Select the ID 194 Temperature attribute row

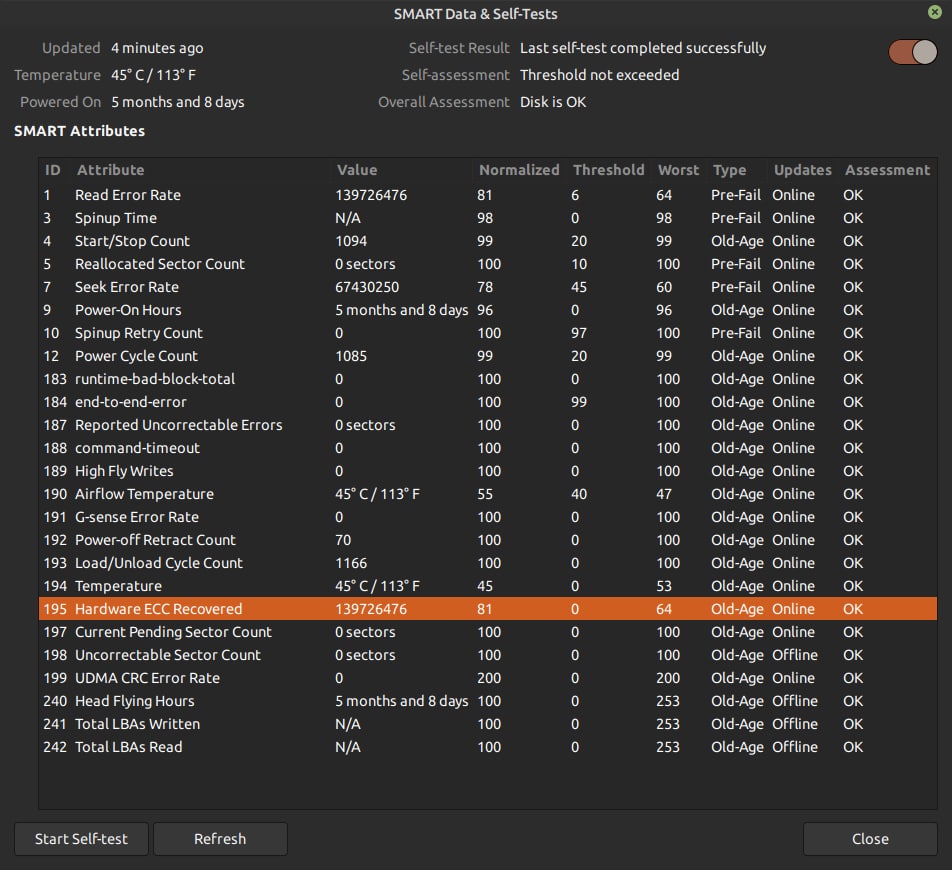[488, 586]
